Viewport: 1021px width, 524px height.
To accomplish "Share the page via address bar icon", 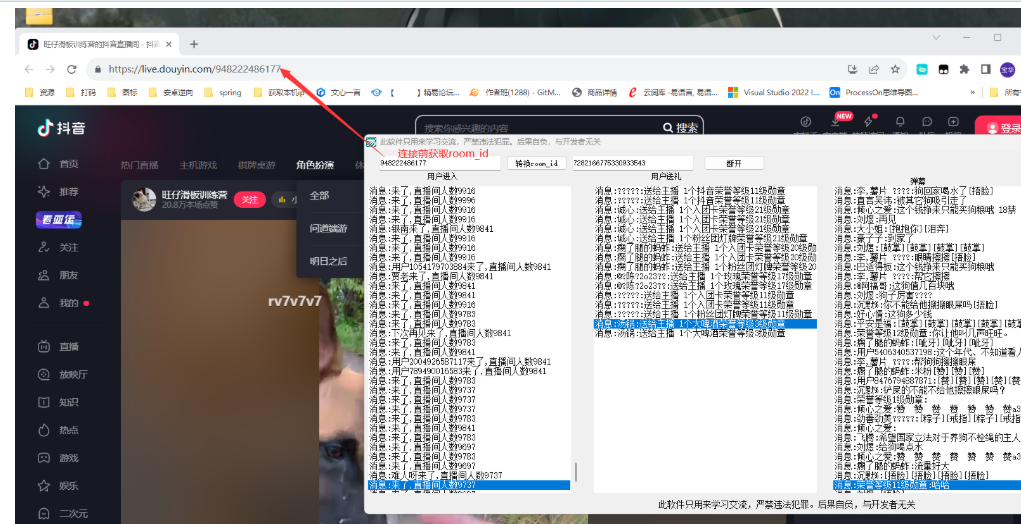I will point(874,69).
